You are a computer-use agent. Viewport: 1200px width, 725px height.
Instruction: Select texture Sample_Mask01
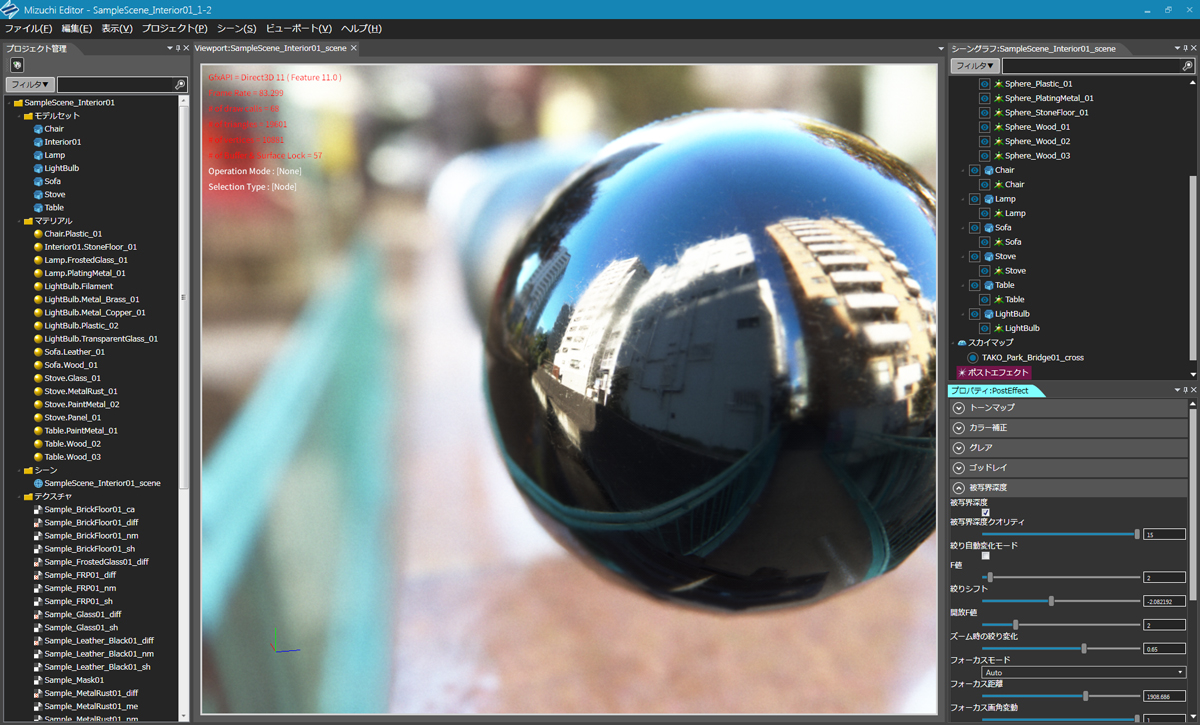pos(74,680)
